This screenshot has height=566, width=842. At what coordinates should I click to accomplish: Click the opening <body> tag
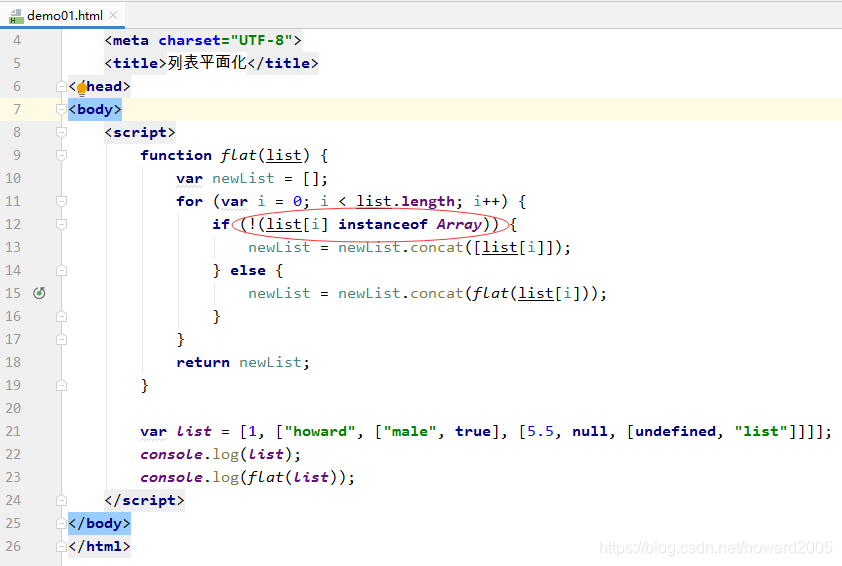tap(95, 110)
